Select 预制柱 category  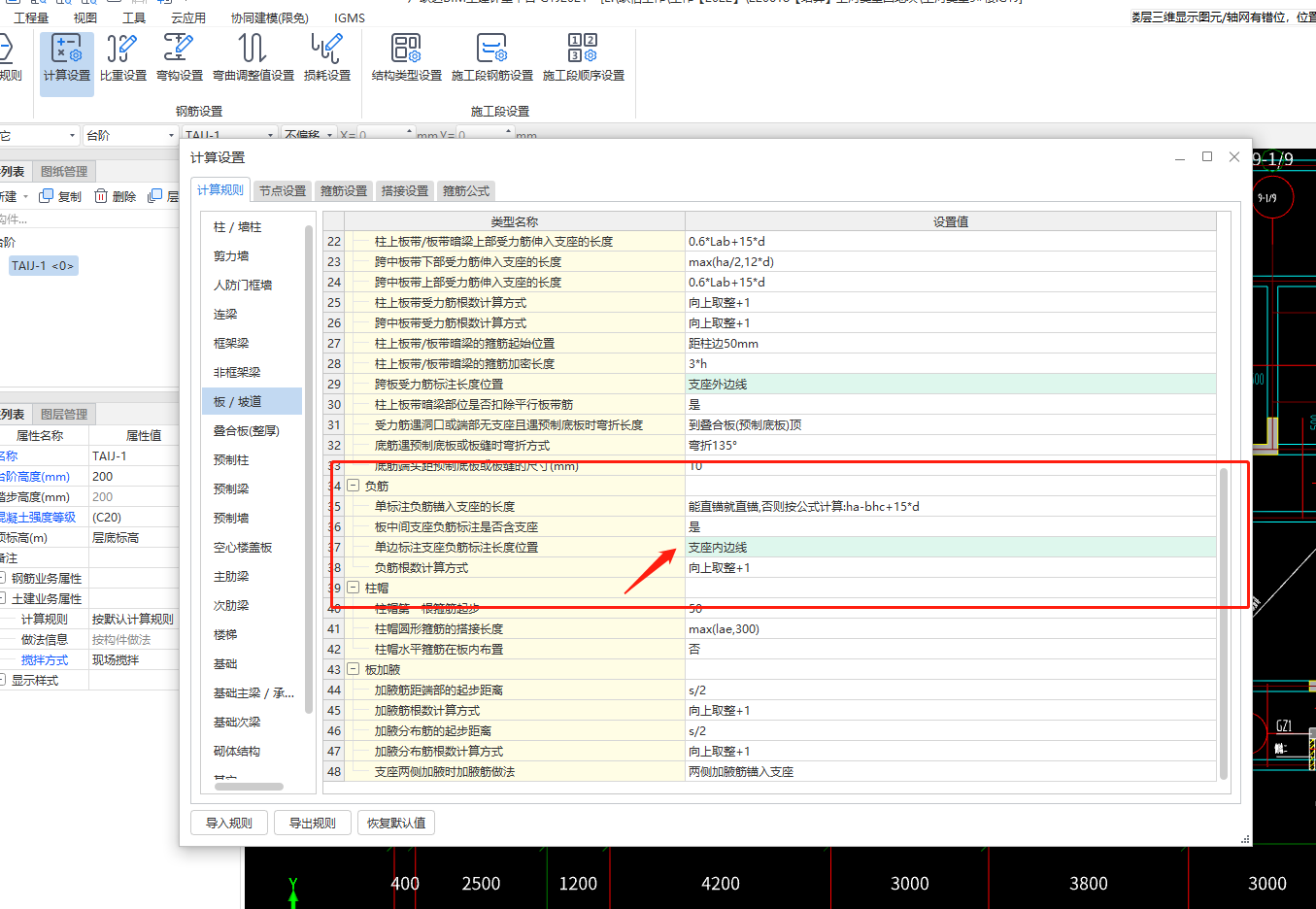point(253,459)
